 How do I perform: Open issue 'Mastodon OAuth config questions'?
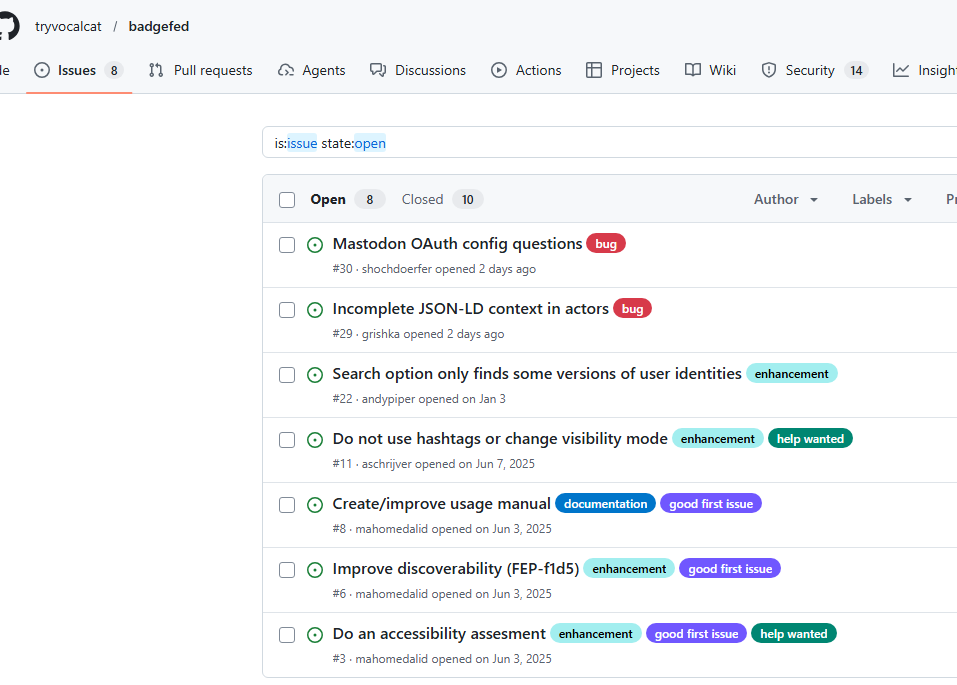click(x=456, y=243)
